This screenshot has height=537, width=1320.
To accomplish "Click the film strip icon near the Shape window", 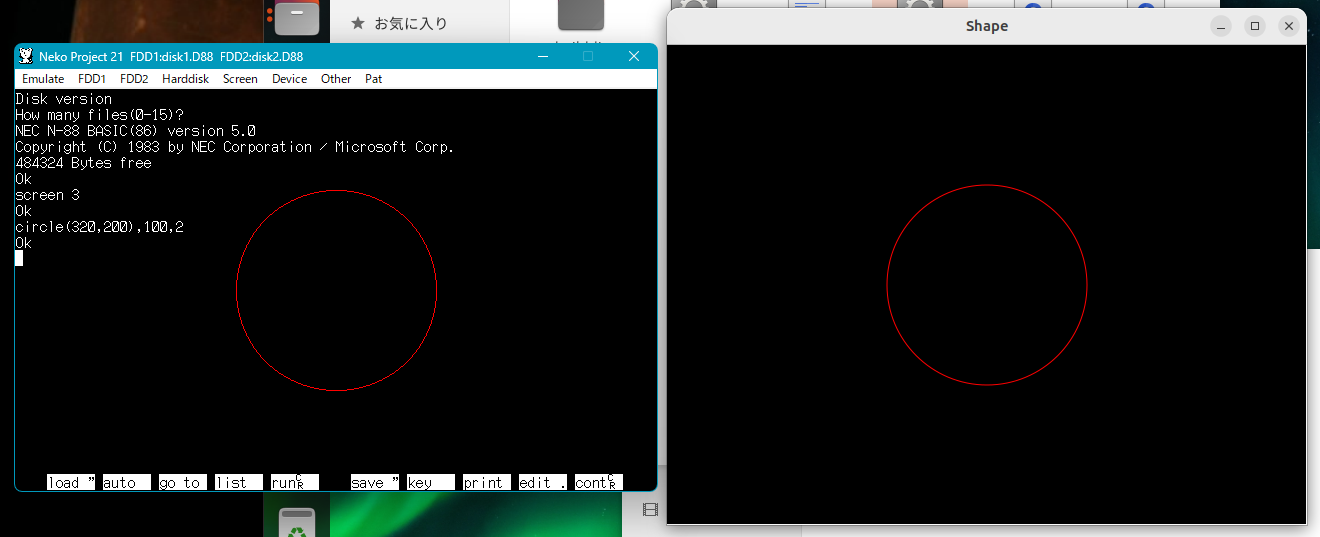I will tap(650, 511).
